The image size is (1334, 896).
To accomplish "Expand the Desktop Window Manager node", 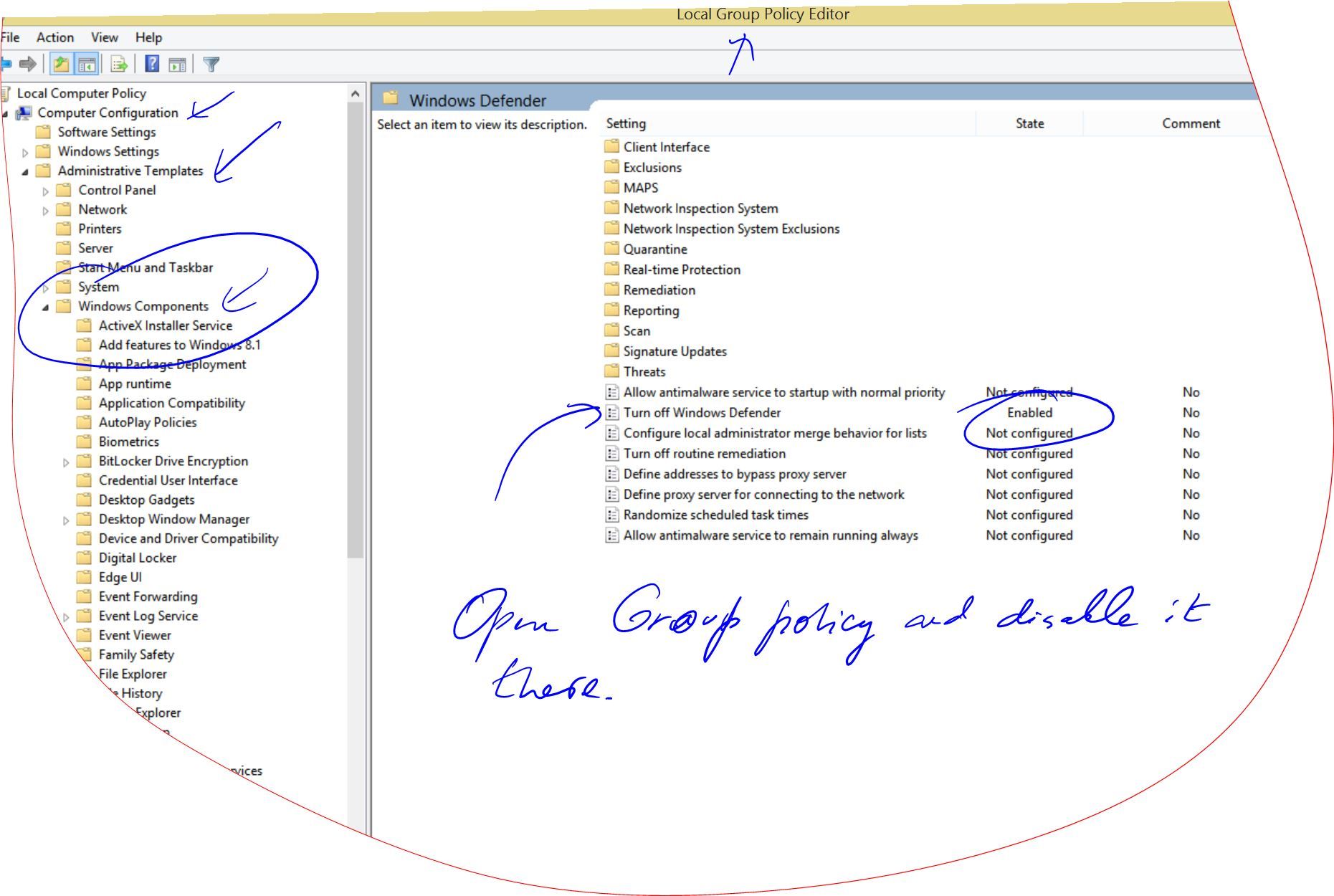I will click(x=66, y=520).
